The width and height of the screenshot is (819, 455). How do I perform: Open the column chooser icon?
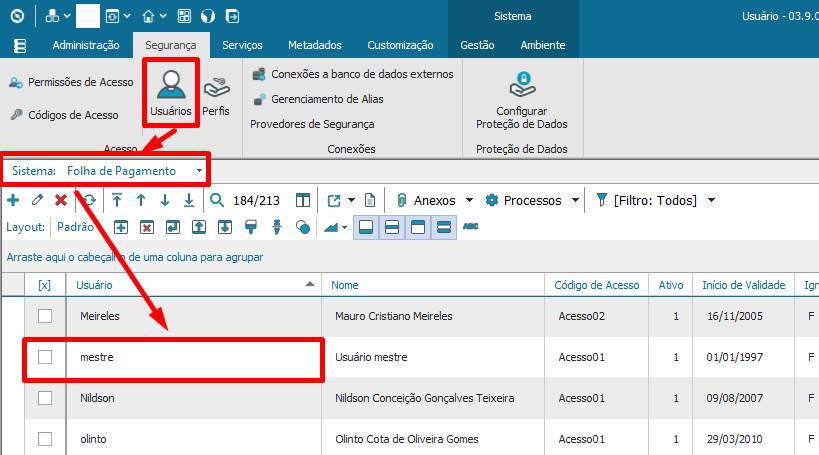302,200
